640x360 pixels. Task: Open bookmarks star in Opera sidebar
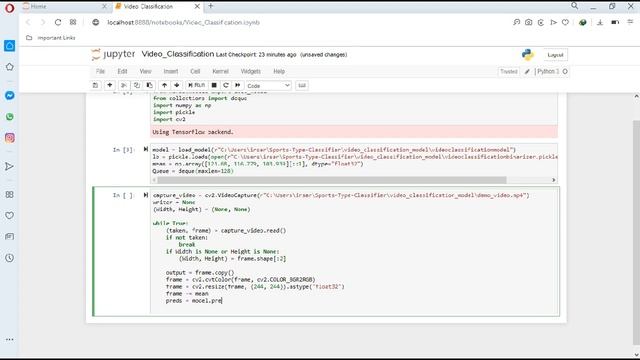pyautogui.click(x=9, y=67)
